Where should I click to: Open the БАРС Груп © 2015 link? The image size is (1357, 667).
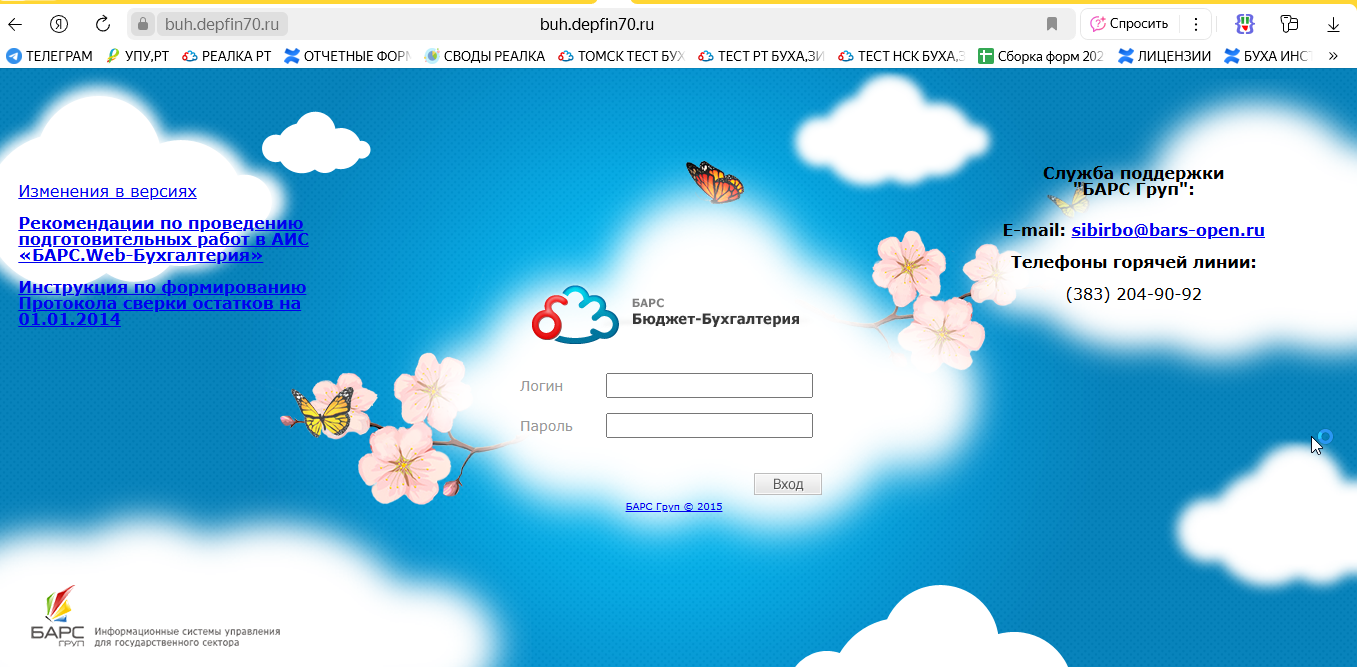(x=674, y=507)
